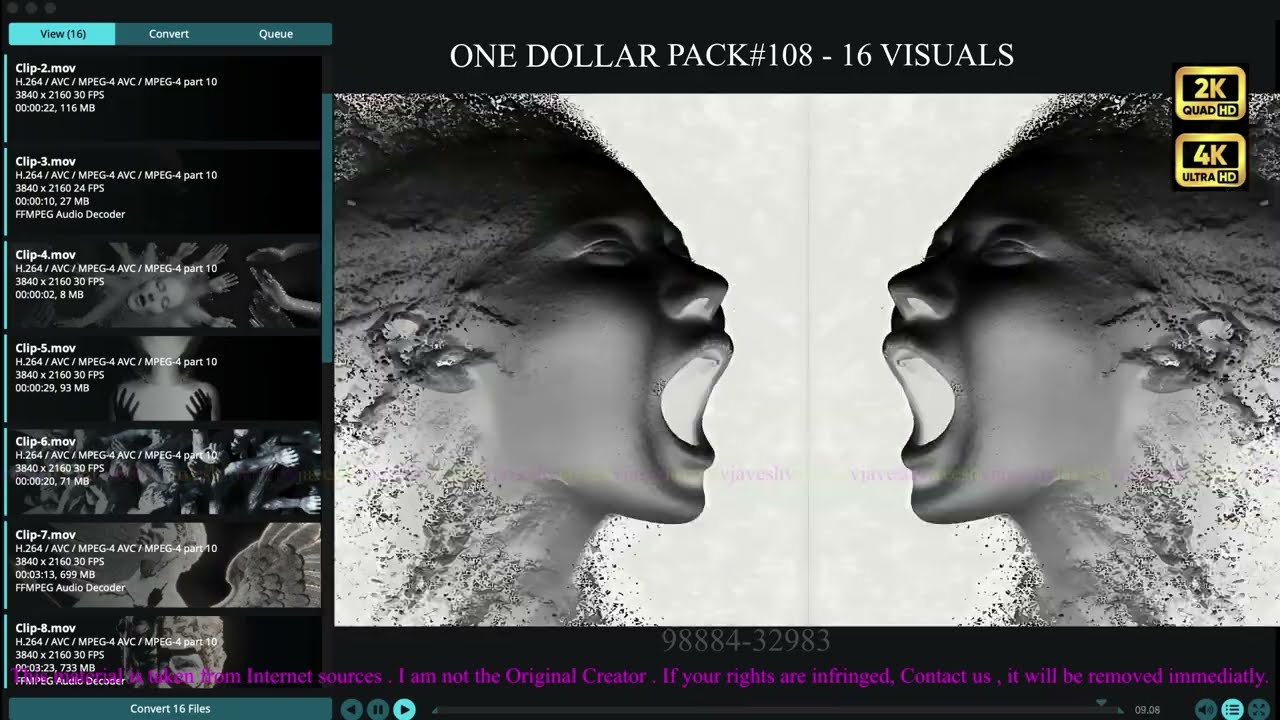
Task: Mute audio with the speaker icon
Action: pyautogui.click(x=1207, y=709)
